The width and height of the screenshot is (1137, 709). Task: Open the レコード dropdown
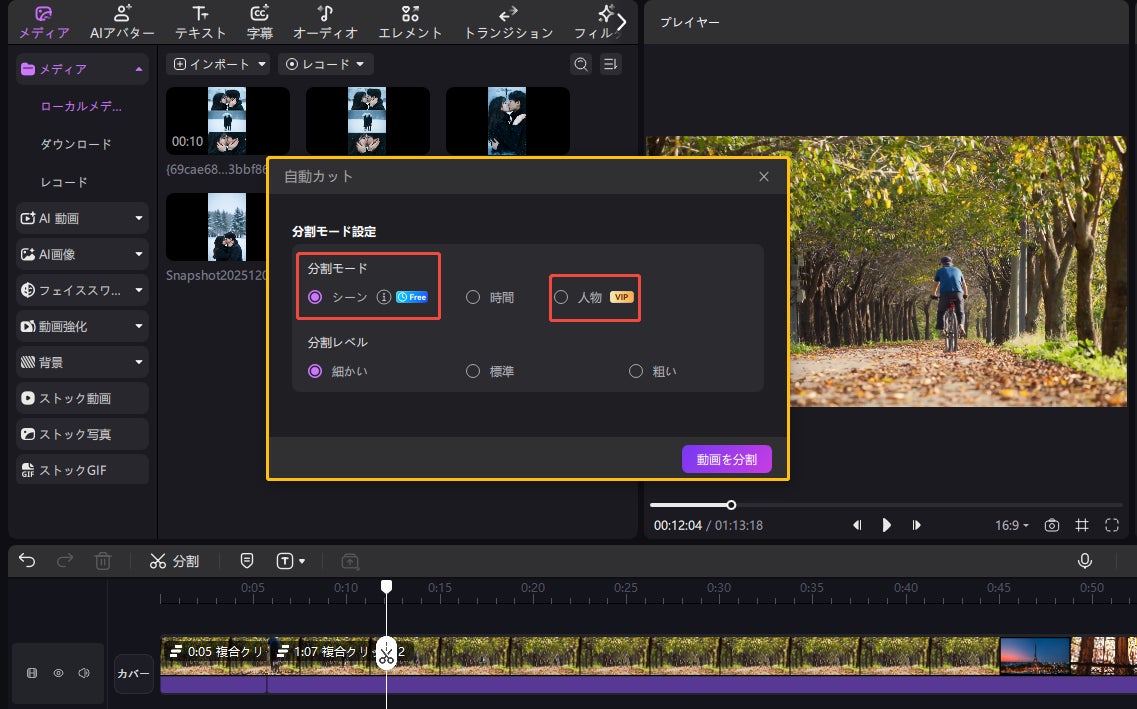click(x=324, y=64)
